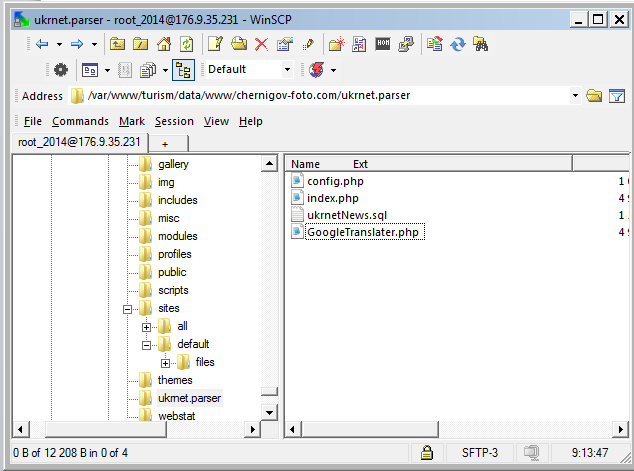
Task: Go back with the blue left arrow
Action: (x=42, y=44)
